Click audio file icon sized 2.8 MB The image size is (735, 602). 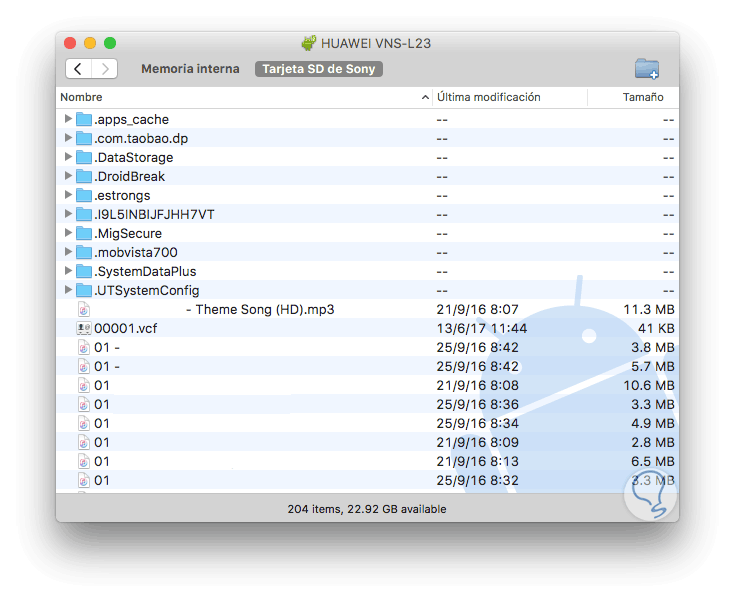coord(84,442)
